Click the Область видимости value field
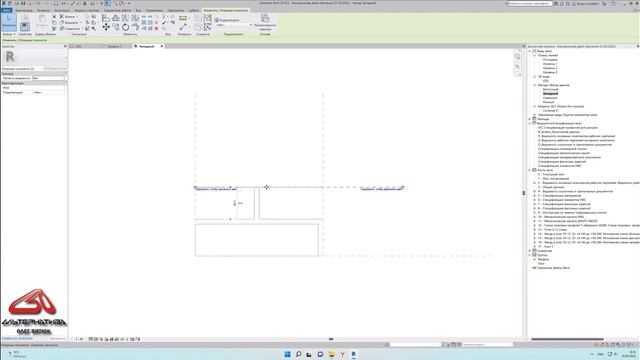The image size is (640, 360). click(49, 78)
